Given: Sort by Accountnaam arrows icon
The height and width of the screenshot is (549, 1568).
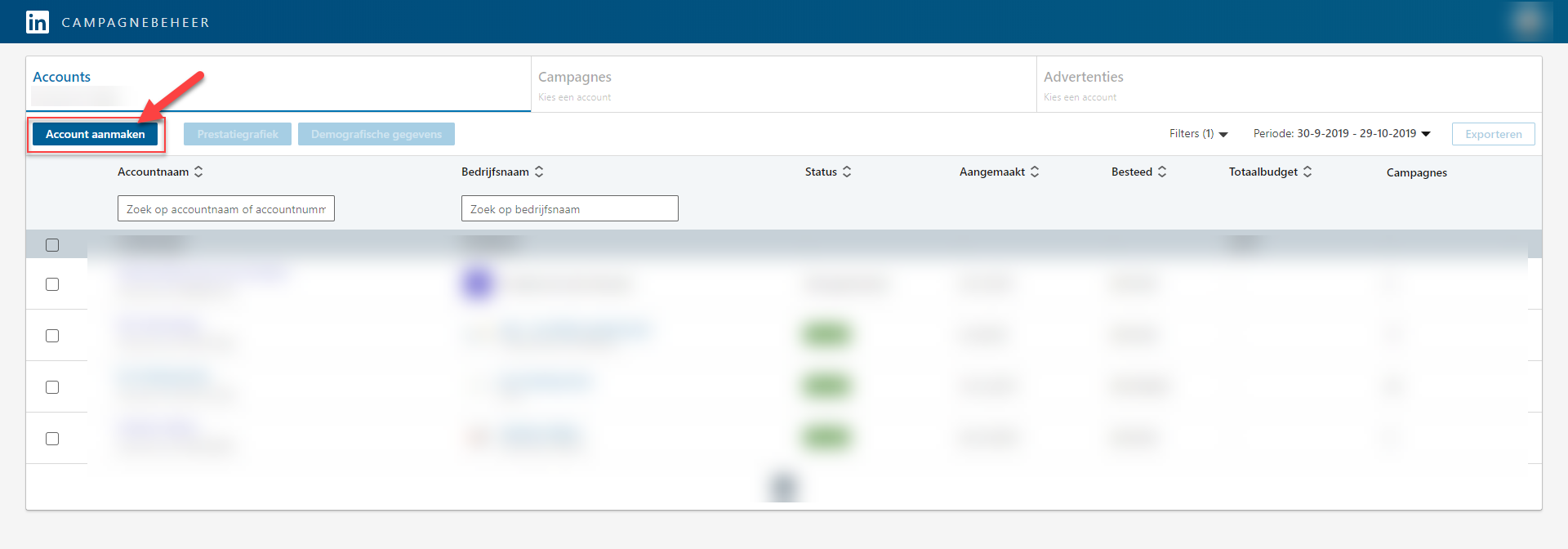Looking at the screenshot, I should 198,172.
